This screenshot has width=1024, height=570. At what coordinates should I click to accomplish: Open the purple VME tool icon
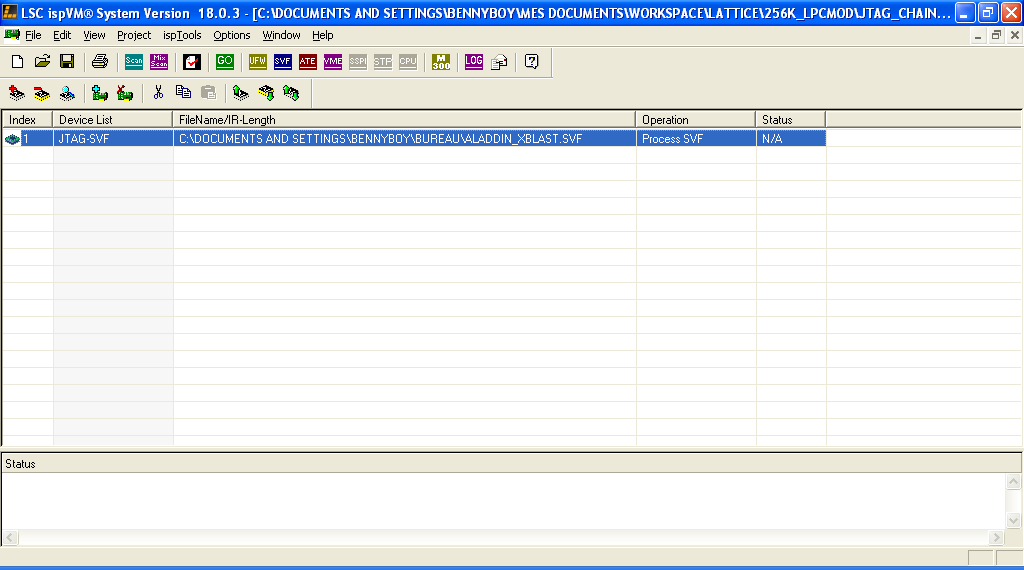pyautogui.click(x=332, y=61)
